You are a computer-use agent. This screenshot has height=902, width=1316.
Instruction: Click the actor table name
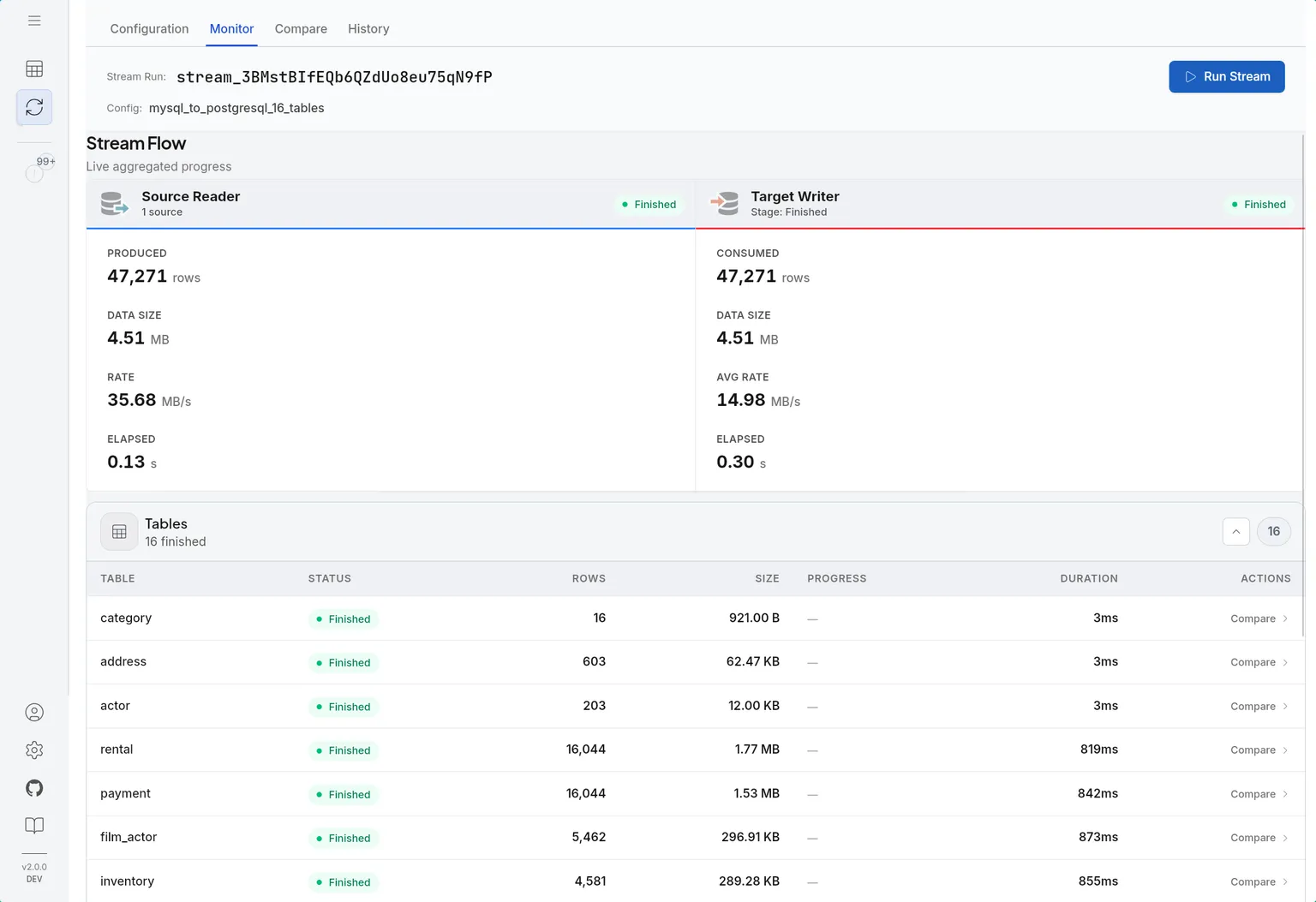[x=115, y=707]
